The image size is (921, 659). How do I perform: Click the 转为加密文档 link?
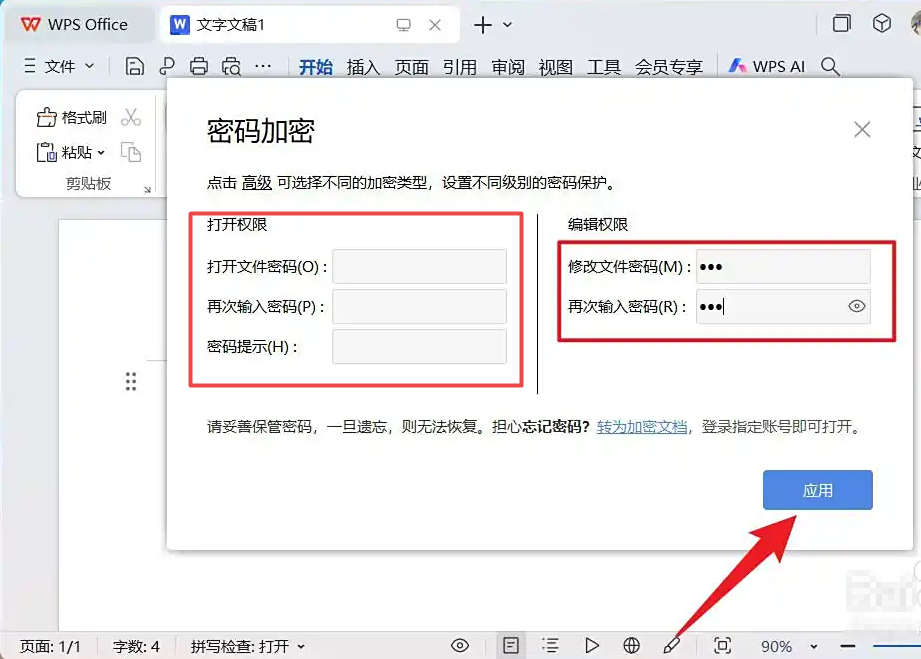[x=642, y=427]
